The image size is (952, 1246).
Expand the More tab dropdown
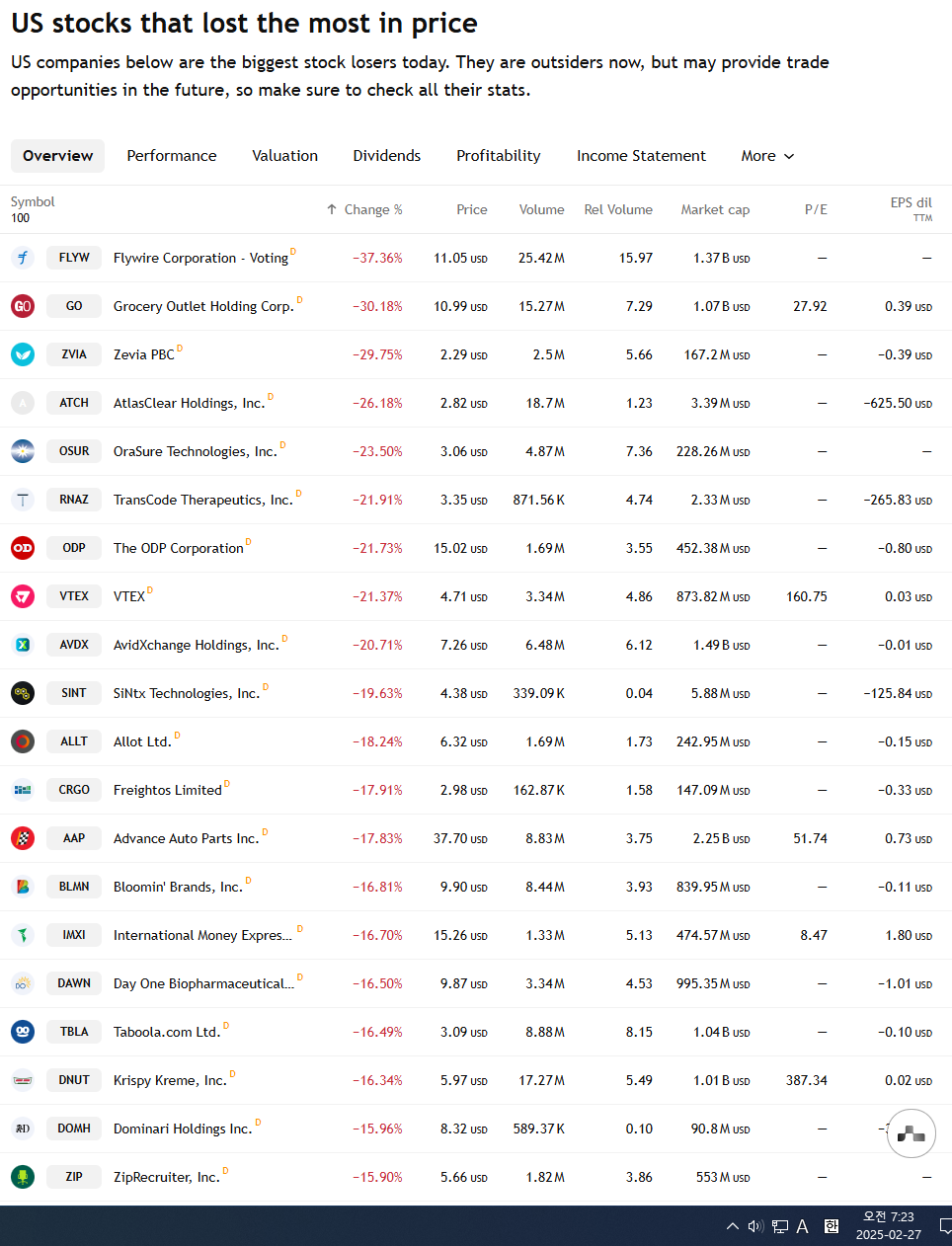[767, 156]
